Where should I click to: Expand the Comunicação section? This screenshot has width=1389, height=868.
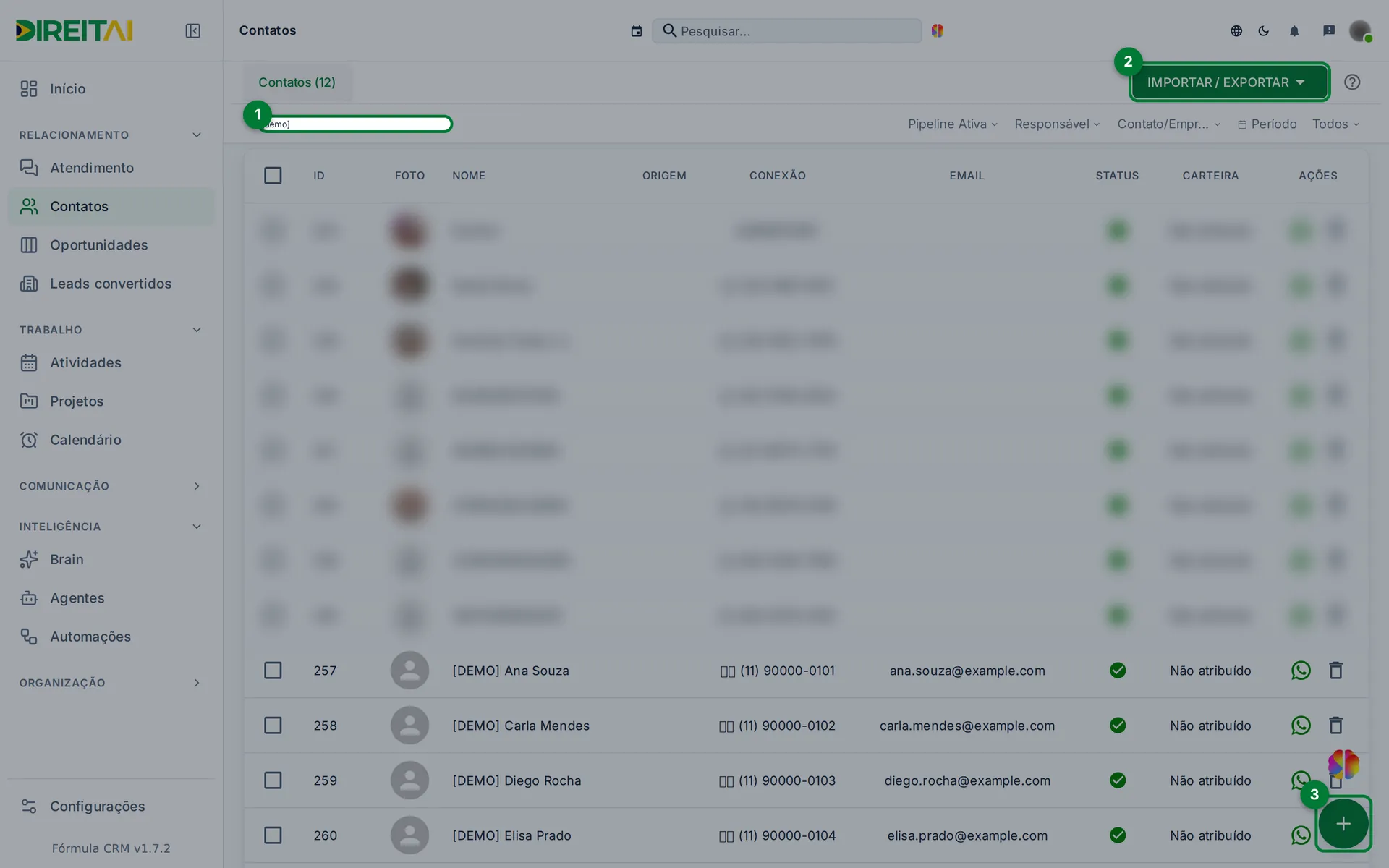click(110, 486)
